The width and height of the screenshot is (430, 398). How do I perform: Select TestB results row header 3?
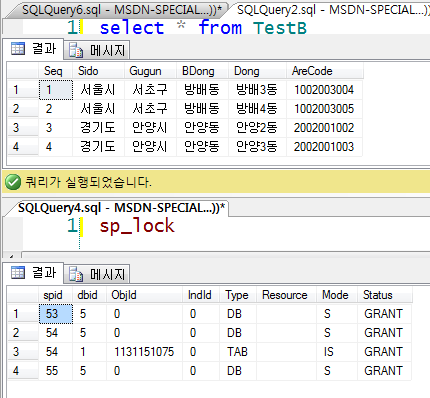tap(23, 128)
